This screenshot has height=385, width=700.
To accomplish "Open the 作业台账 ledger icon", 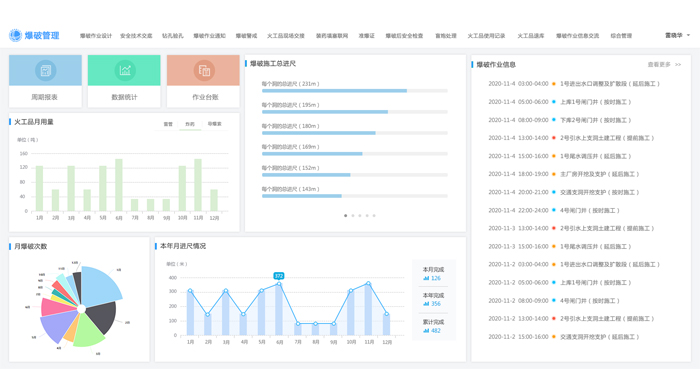I will (204, 70).
